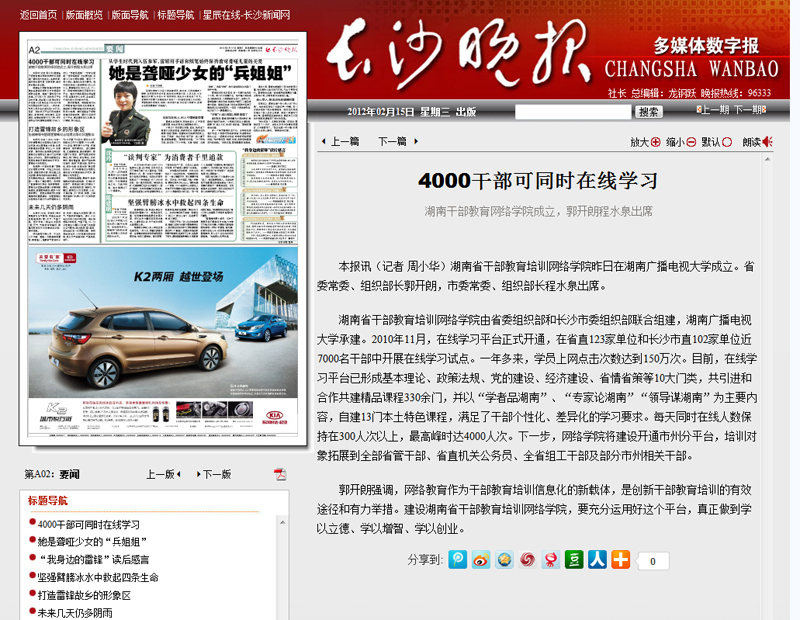Click the 长沙晚报 masthead logo

click(x=458, y=54)
